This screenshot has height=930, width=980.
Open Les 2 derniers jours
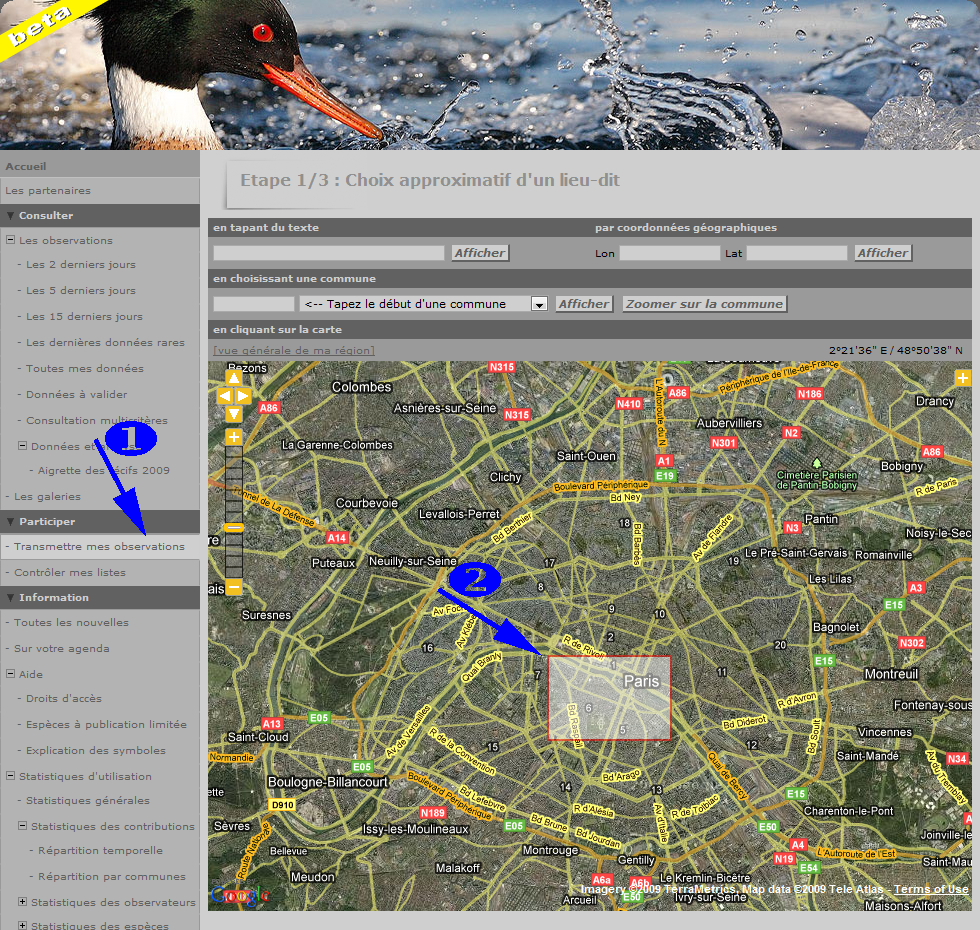coord(81,264)
